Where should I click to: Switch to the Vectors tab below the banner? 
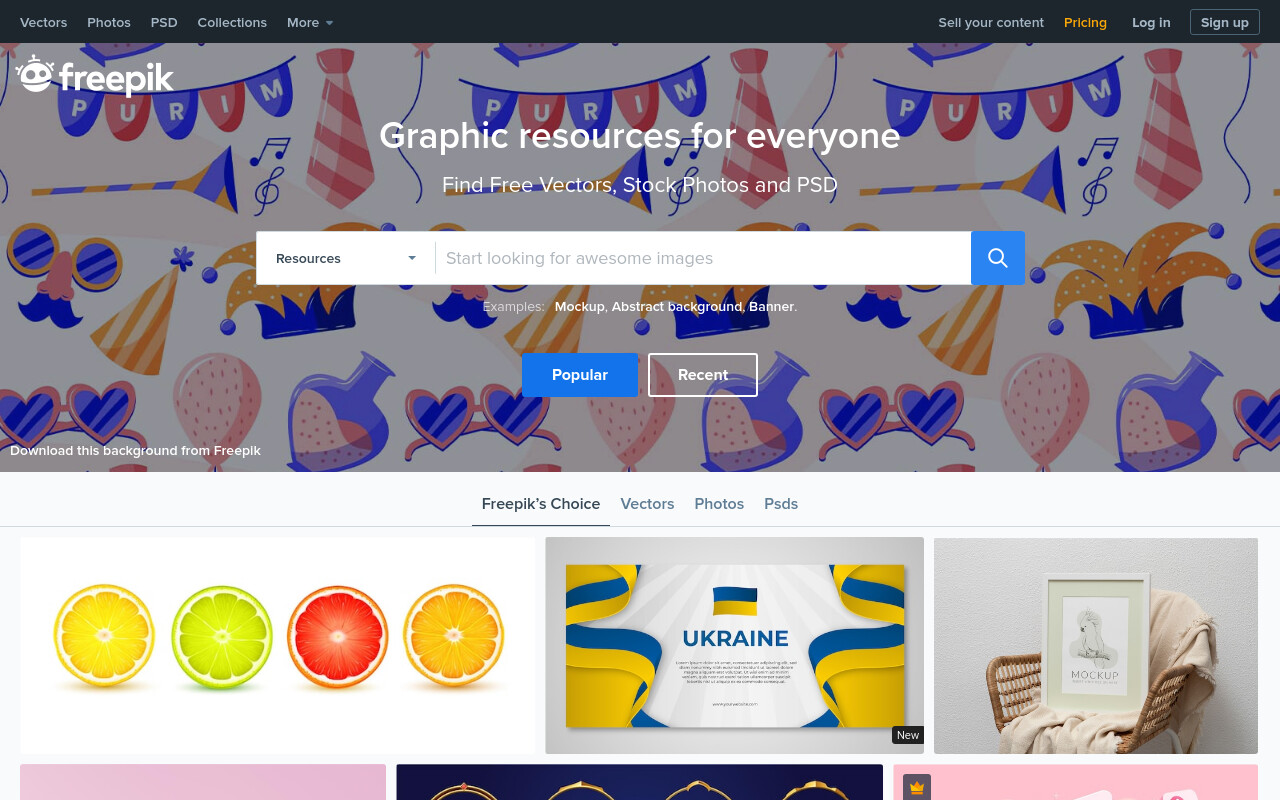click(647, 504)
